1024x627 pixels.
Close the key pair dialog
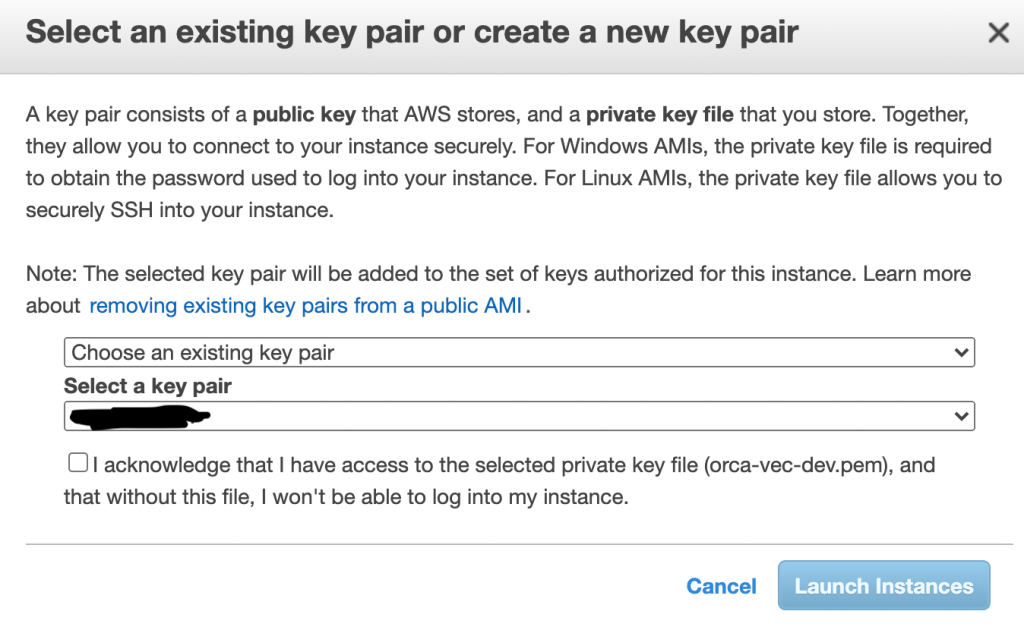tap(997, 33)
